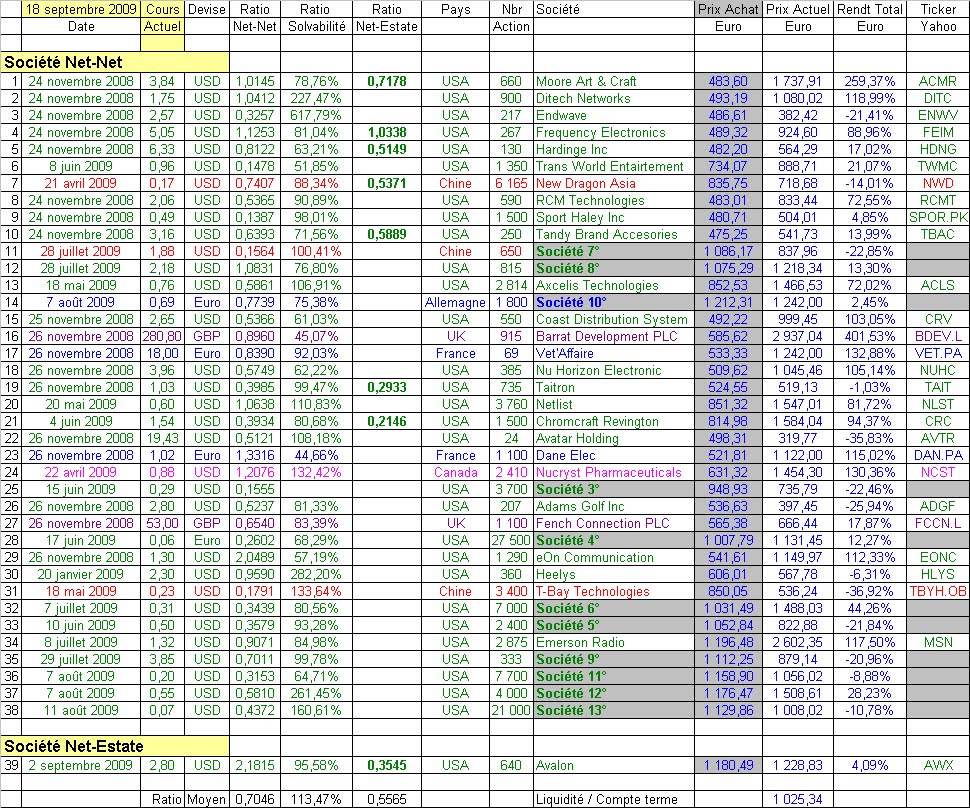
Task: Click the 'Société Net-Net' section header
Action: pos(115,62)
